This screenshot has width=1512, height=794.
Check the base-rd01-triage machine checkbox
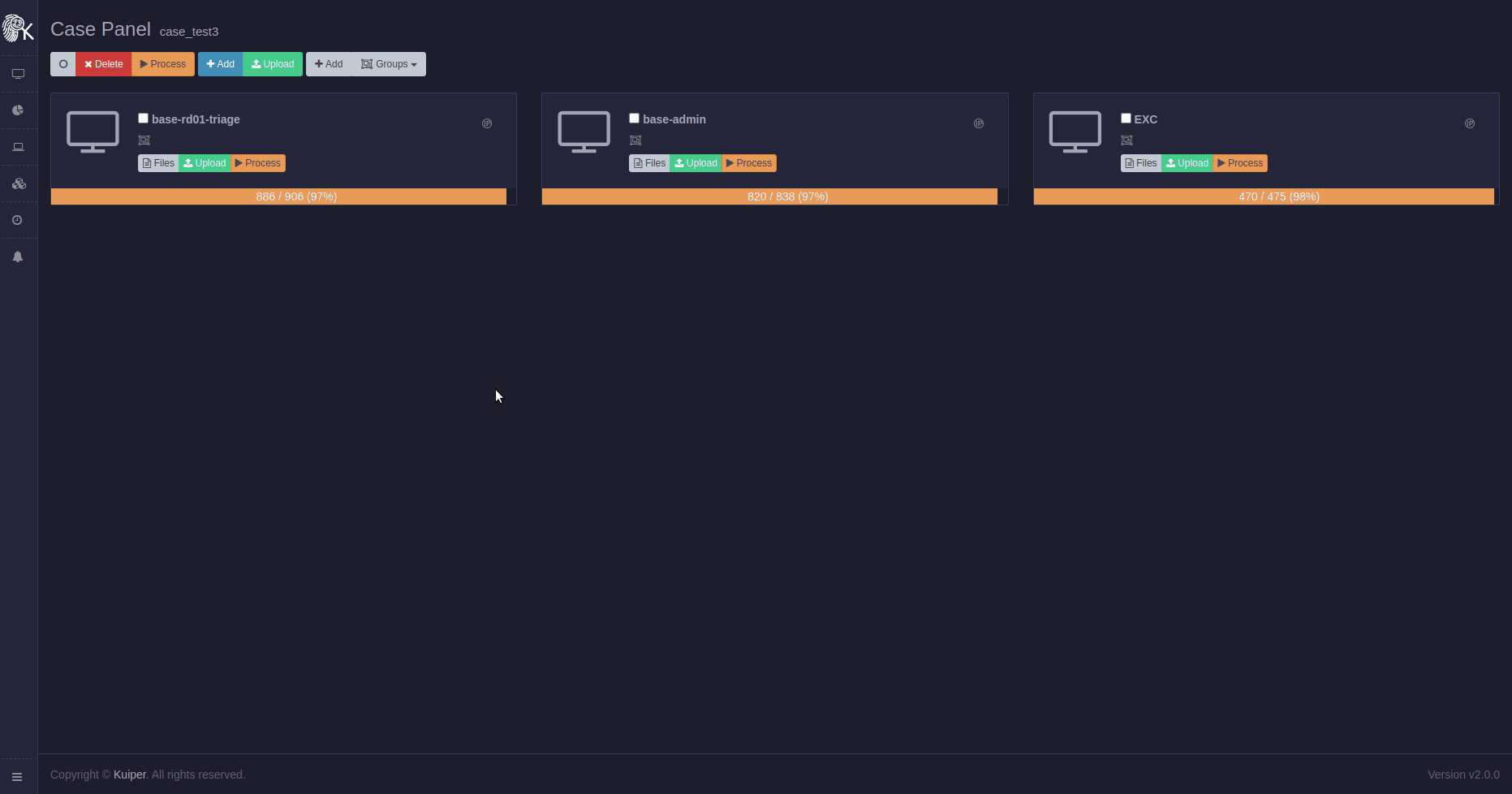pos(144,119)
